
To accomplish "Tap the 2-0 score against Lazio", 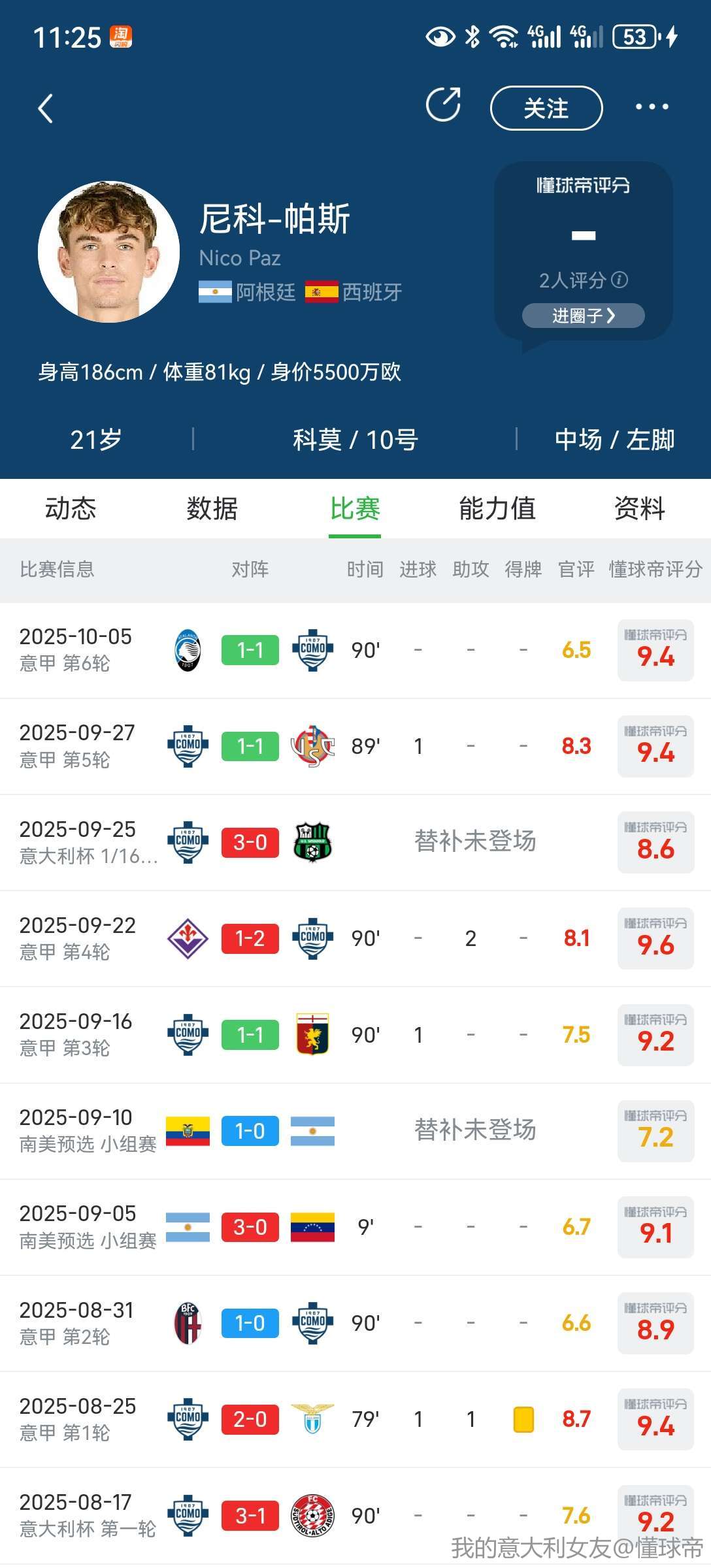I will [x=250, y=1419].
